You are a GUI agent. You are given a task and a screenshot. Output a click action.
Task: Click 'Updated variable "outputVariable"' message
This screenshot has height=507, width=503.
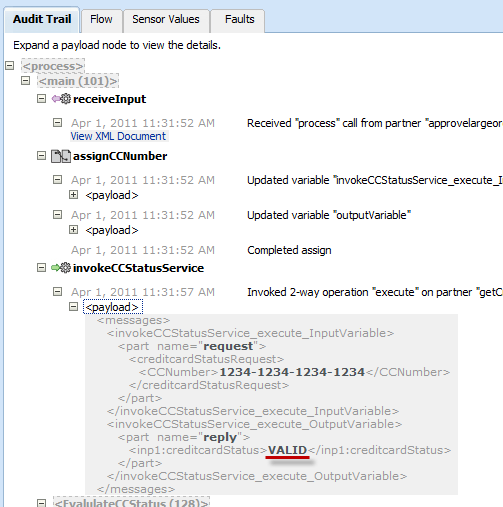329,215
